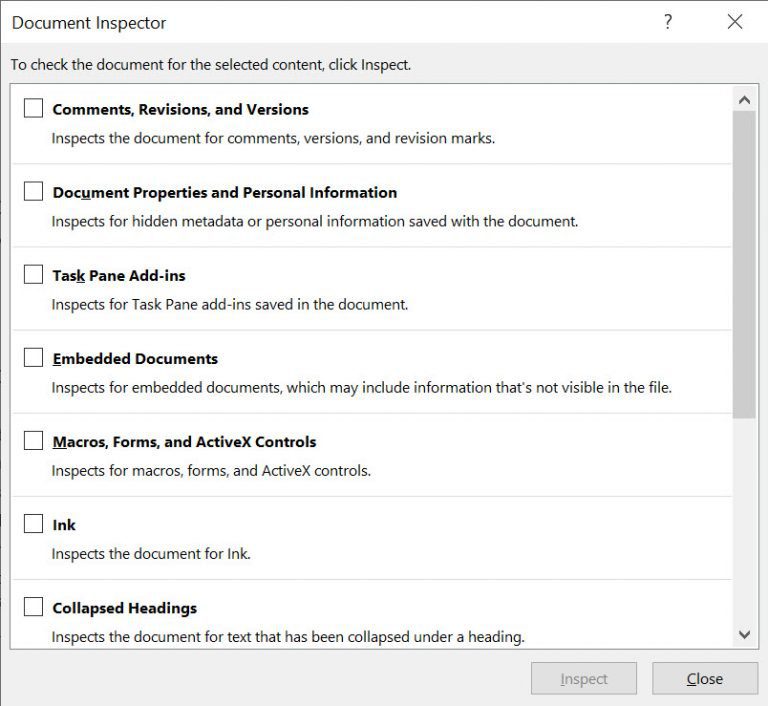
Task: Enable Document Properties and Personal Information checkbox
Action: coord(33,191)
